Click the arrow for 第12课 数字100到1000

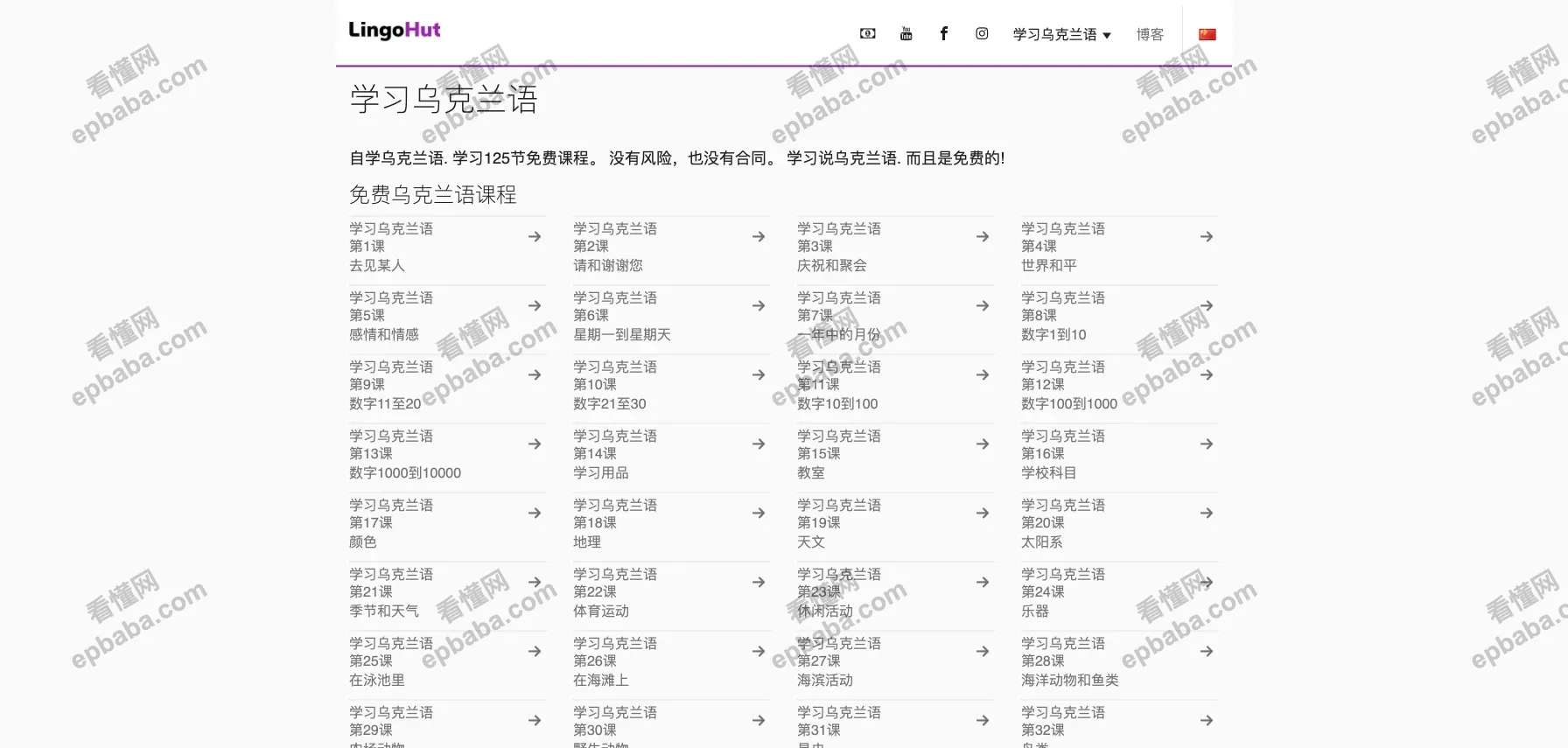coord(1207,374)
